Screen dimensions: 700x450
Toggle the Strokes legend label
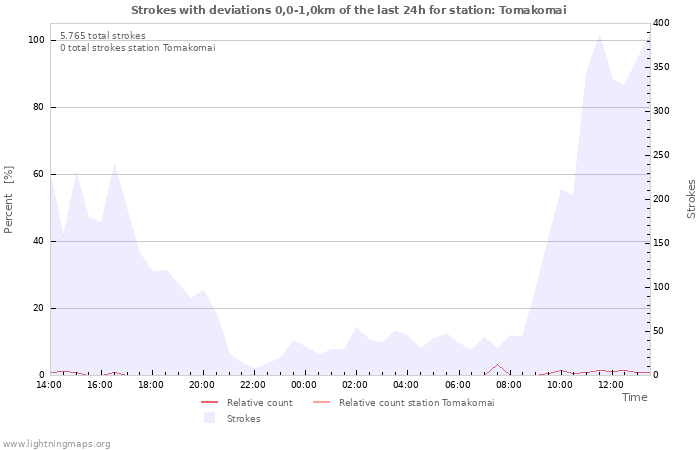[243, 419]
